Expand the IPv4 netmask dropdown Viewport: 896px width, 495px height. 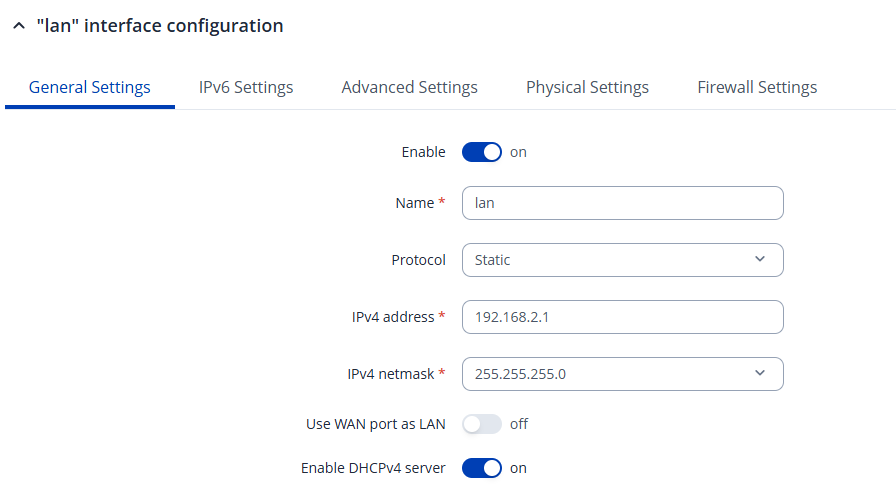click(622, 374)
